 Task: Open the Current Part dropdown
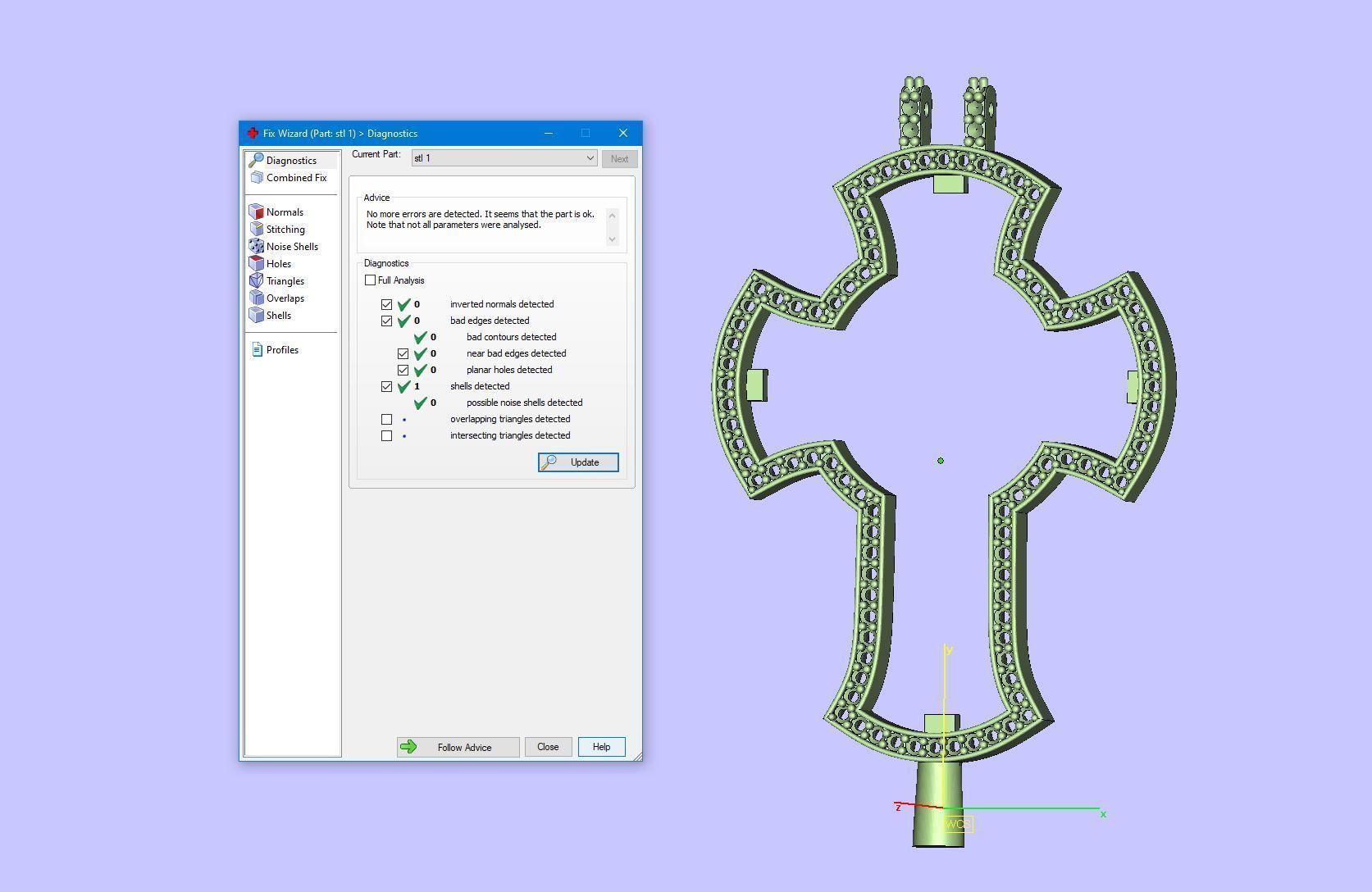pos(504,158)
